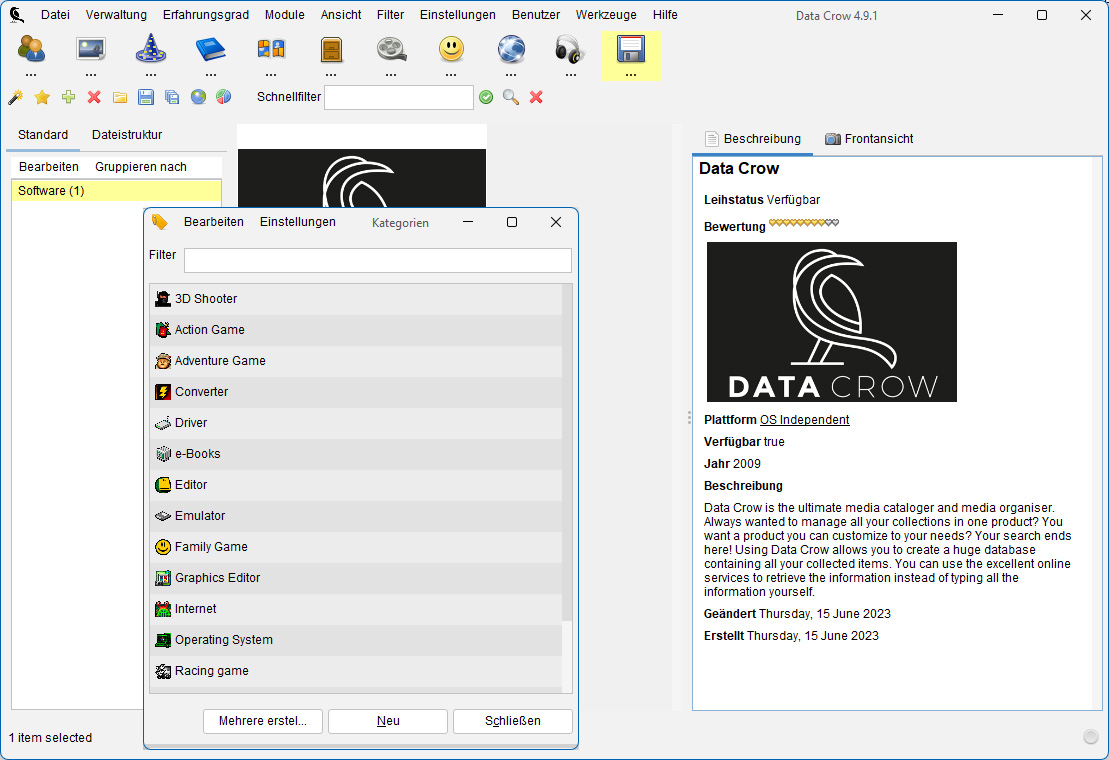Select the Beschreibung tab
Viewport: 1109px width, 760px height.
click(x=753, y=139)
